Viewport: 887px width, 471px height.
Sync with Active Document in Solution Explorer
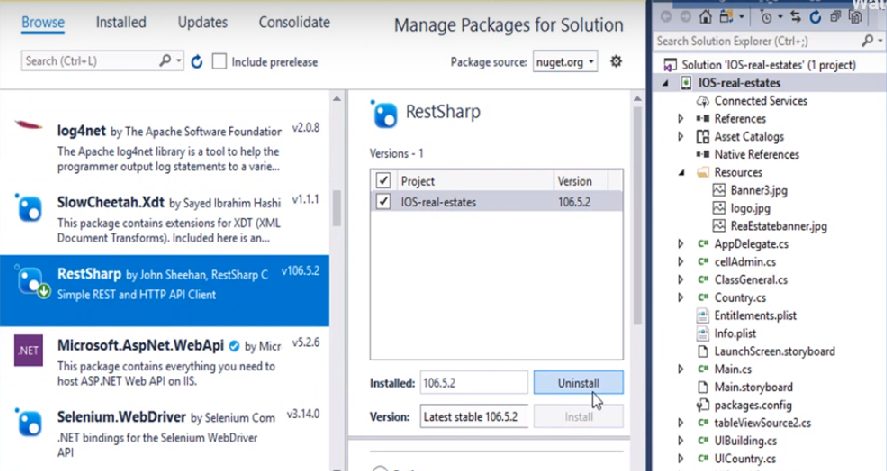tap(795, 17)
